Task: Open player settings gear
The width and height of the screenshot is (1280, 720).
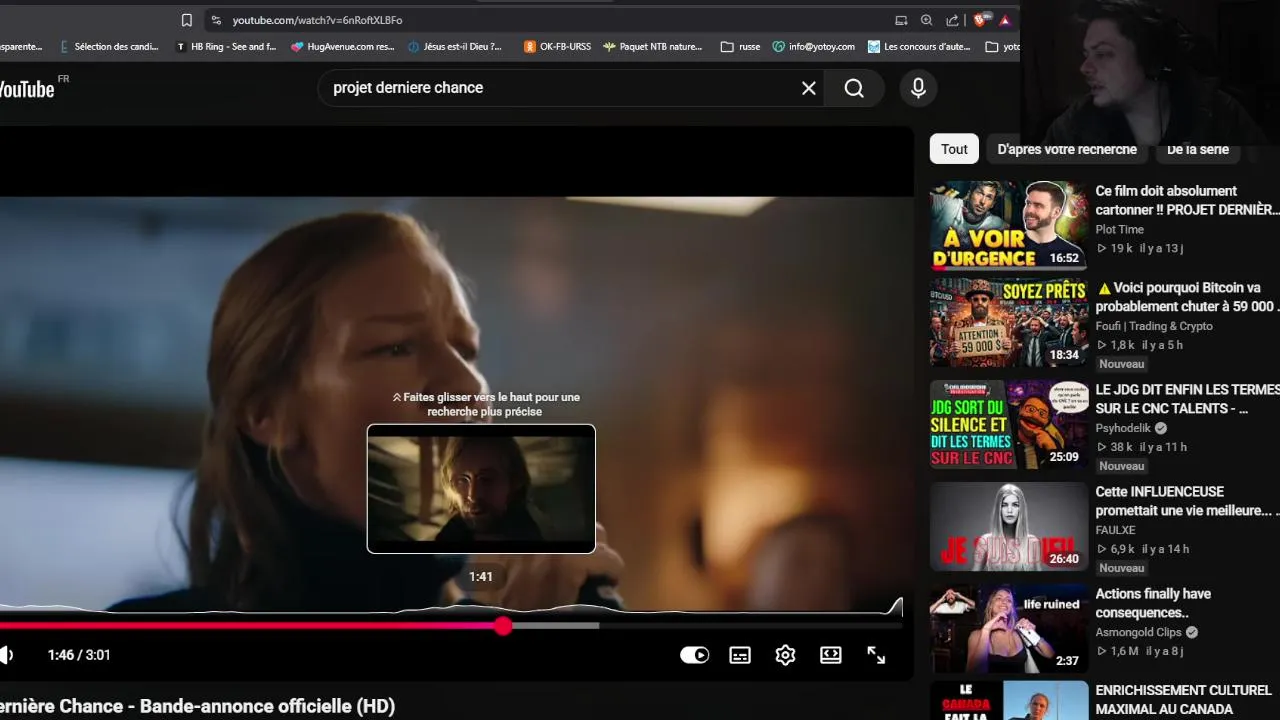Action: (x=785, y=655)
